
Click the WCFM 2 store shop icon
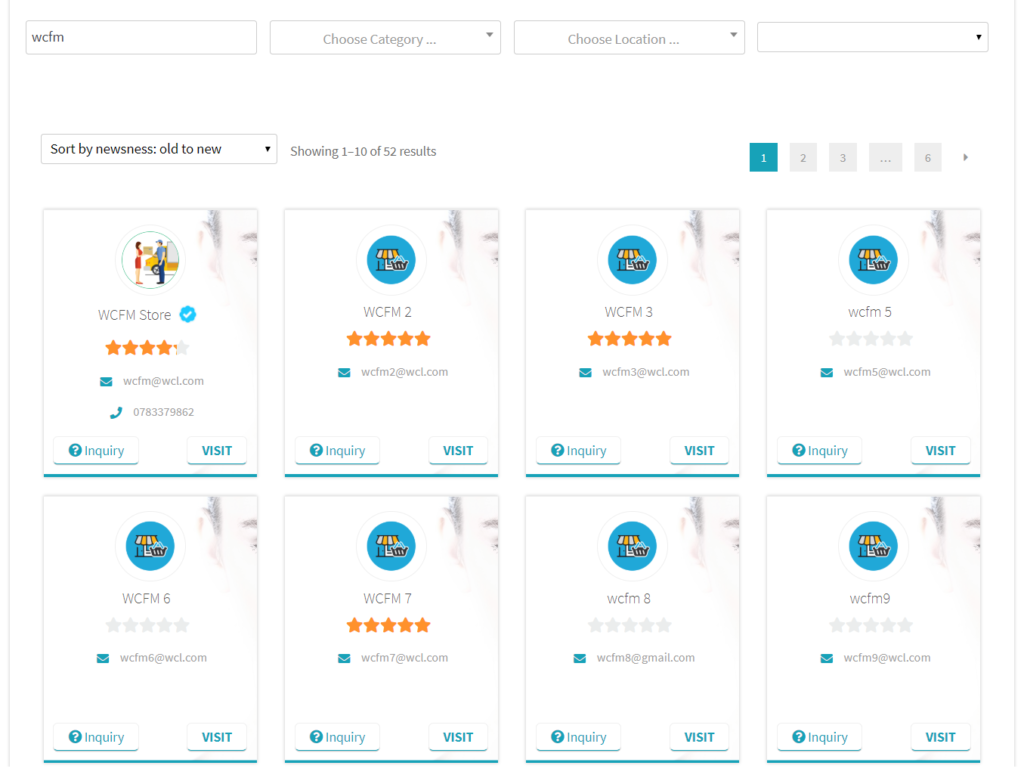[x=391, y=260]
